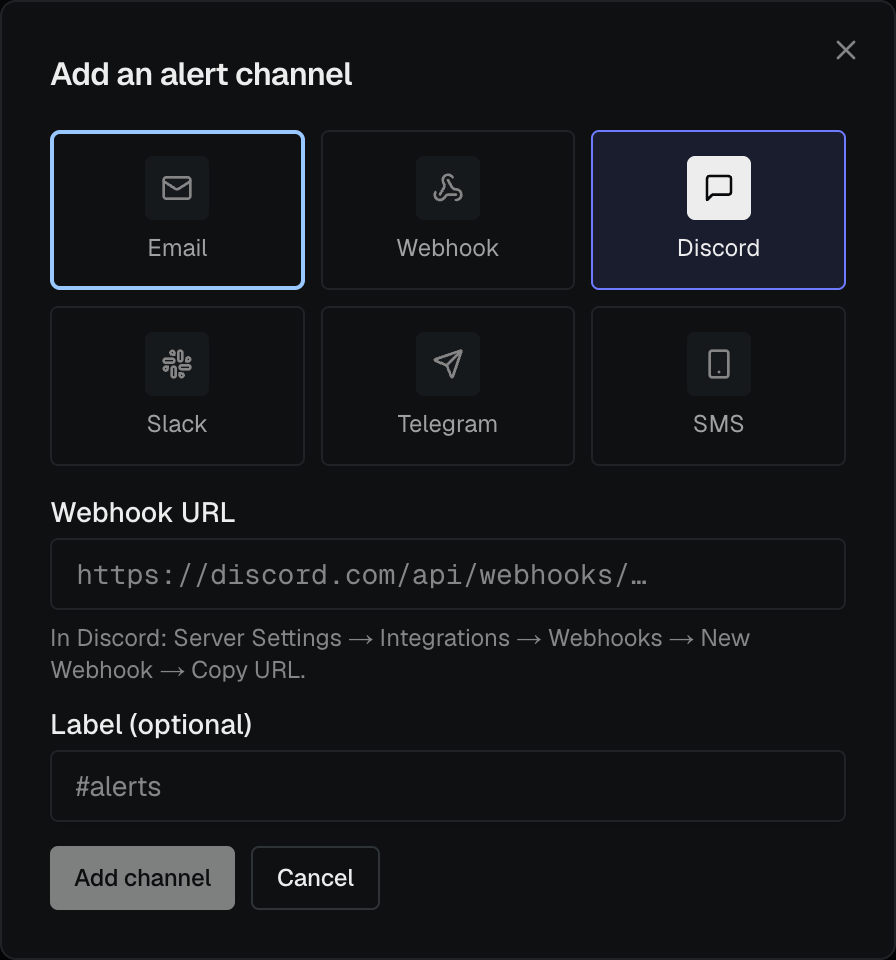Choose the Webhook channel option
Screen dimensions: 896x960
(448, 210)
